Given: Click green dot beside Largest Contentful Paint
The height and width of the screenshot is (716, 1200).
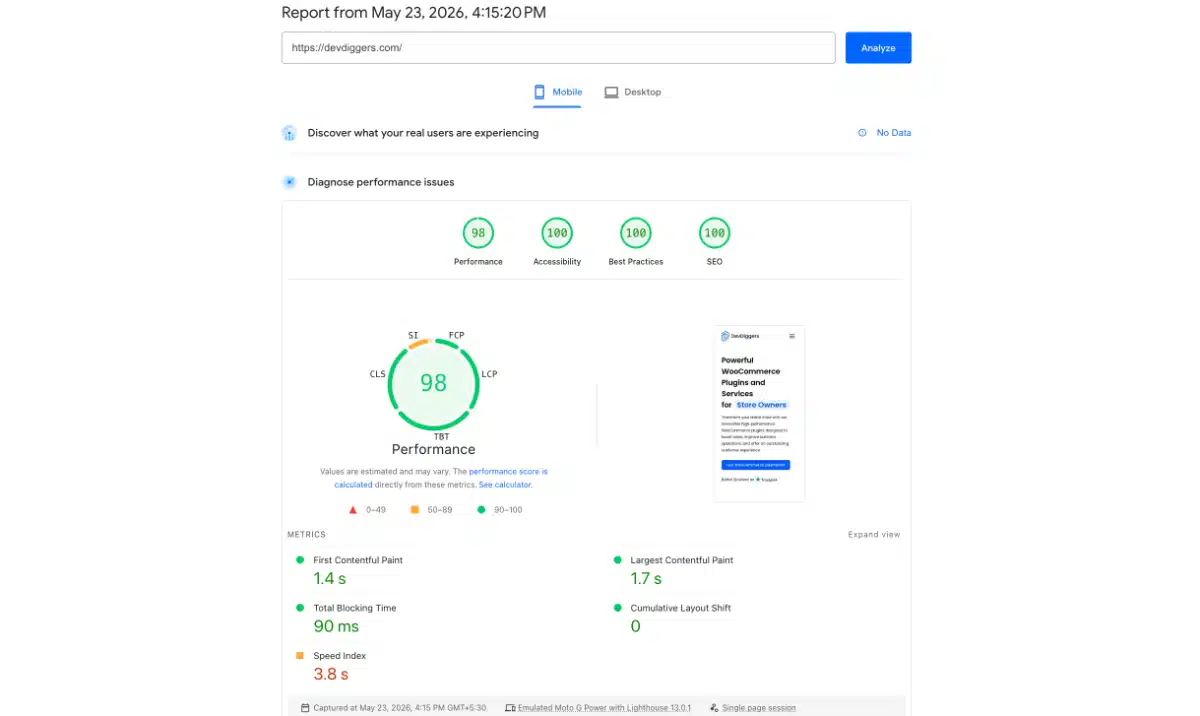Looking at the screenshot, I should click(618, 560).
